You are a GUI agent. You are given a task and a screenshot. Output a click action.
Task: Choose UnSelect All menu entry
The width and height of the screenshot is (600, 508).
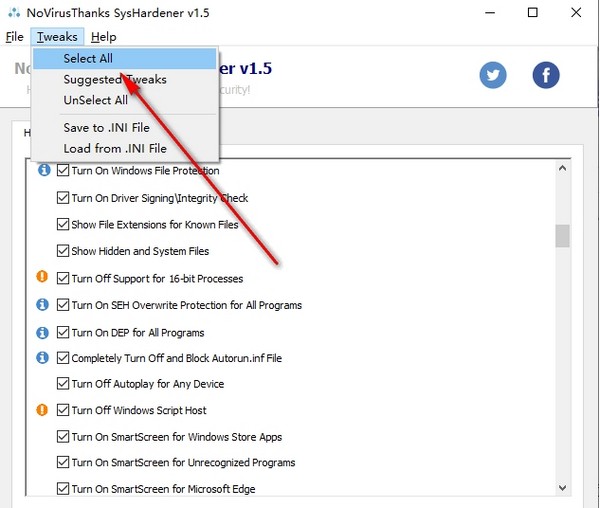click(125, 100)
